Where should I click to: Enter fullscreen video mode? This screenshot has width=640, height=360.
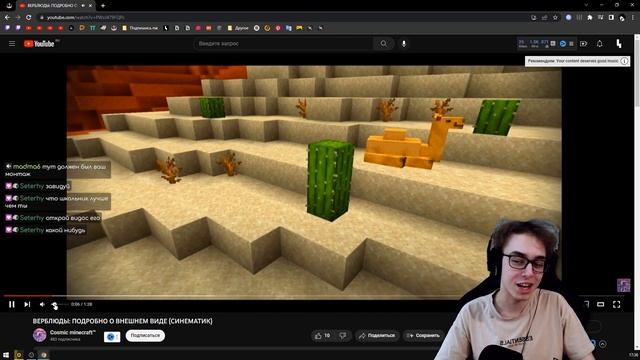(616, 304)
